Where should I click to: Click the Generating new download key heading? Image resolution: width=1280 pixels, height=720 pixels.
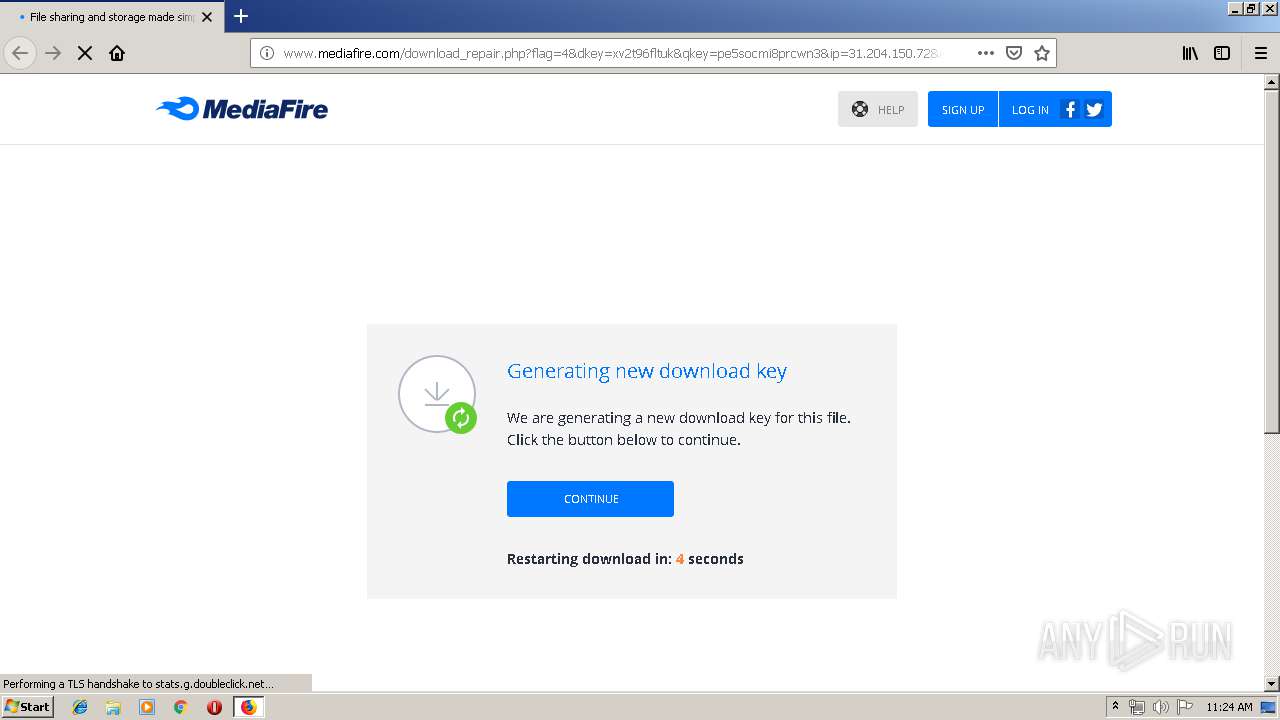(647, 371)
